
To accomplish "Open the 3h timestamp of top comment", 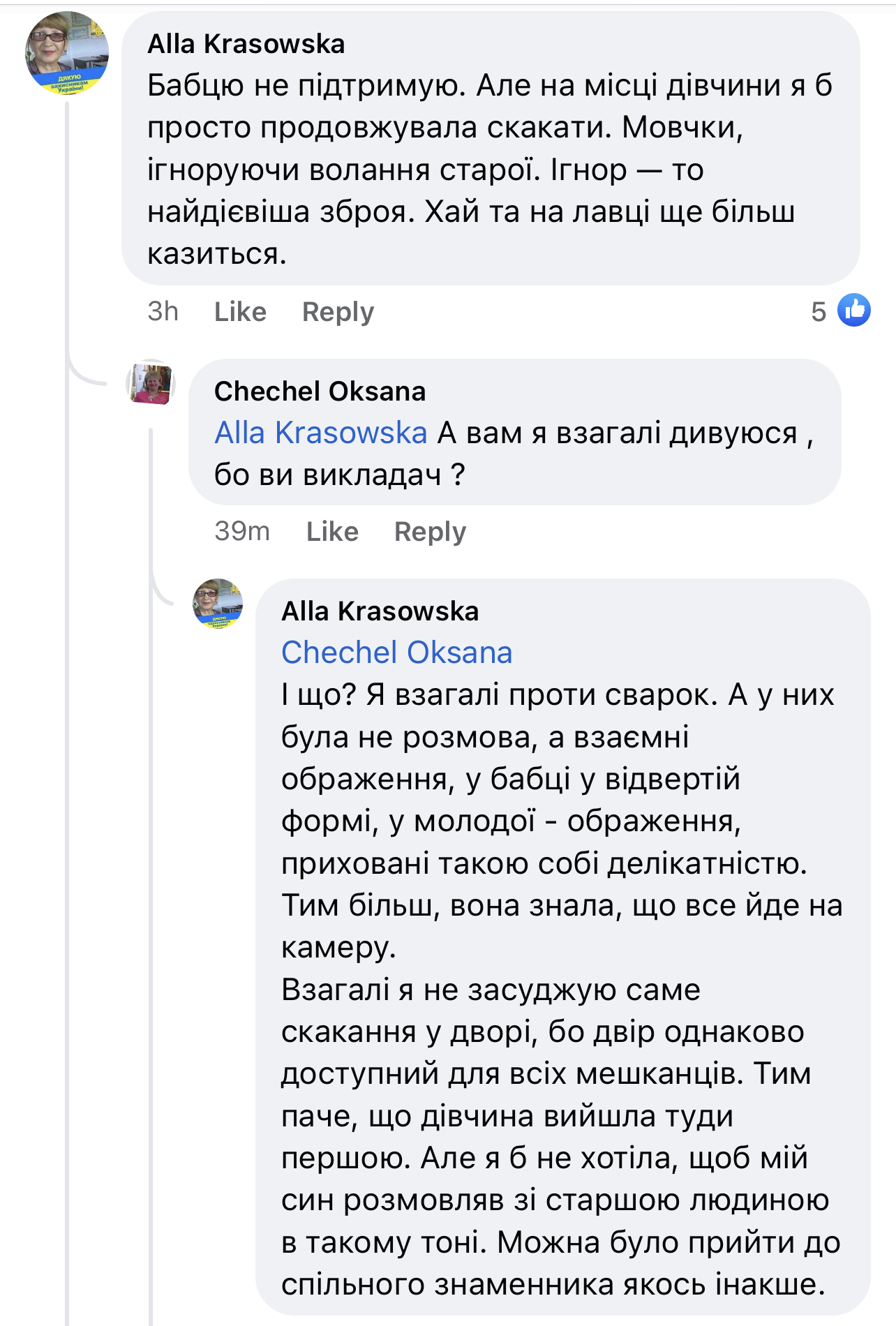I will [x=163, y=312].
